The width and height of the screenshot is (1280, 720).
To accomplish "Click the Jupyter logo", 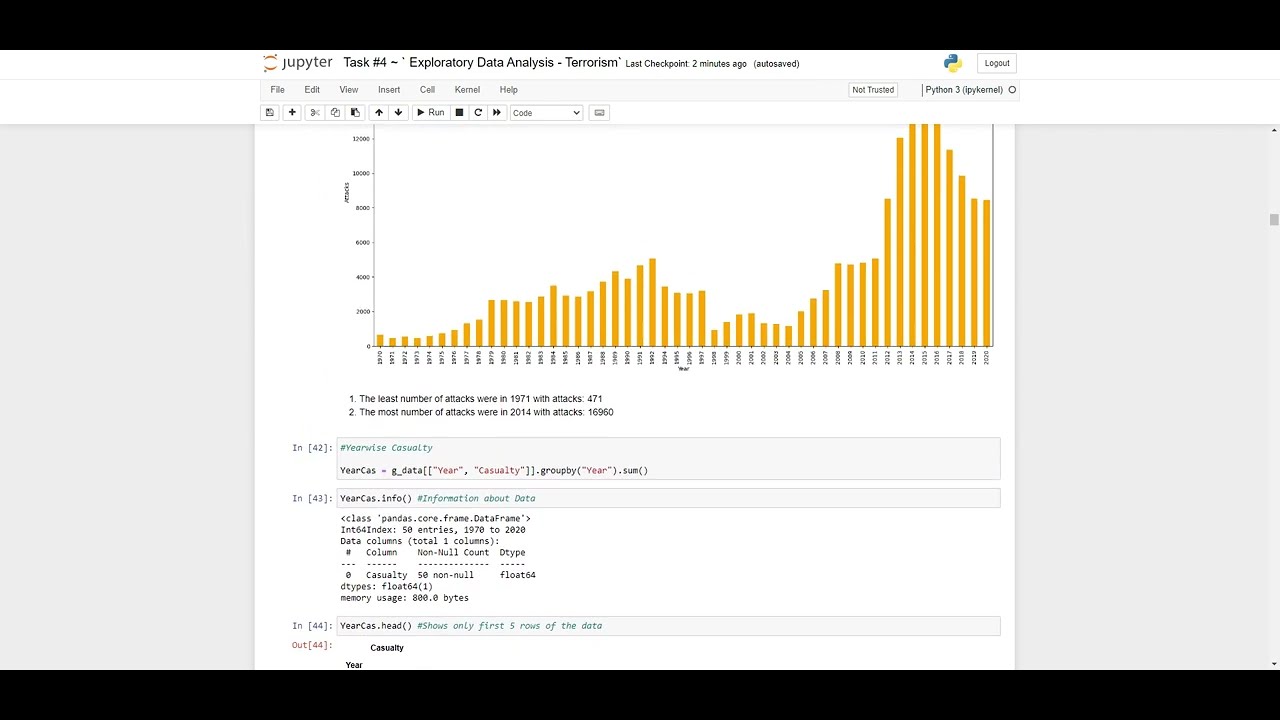I will tap(297, 63).
